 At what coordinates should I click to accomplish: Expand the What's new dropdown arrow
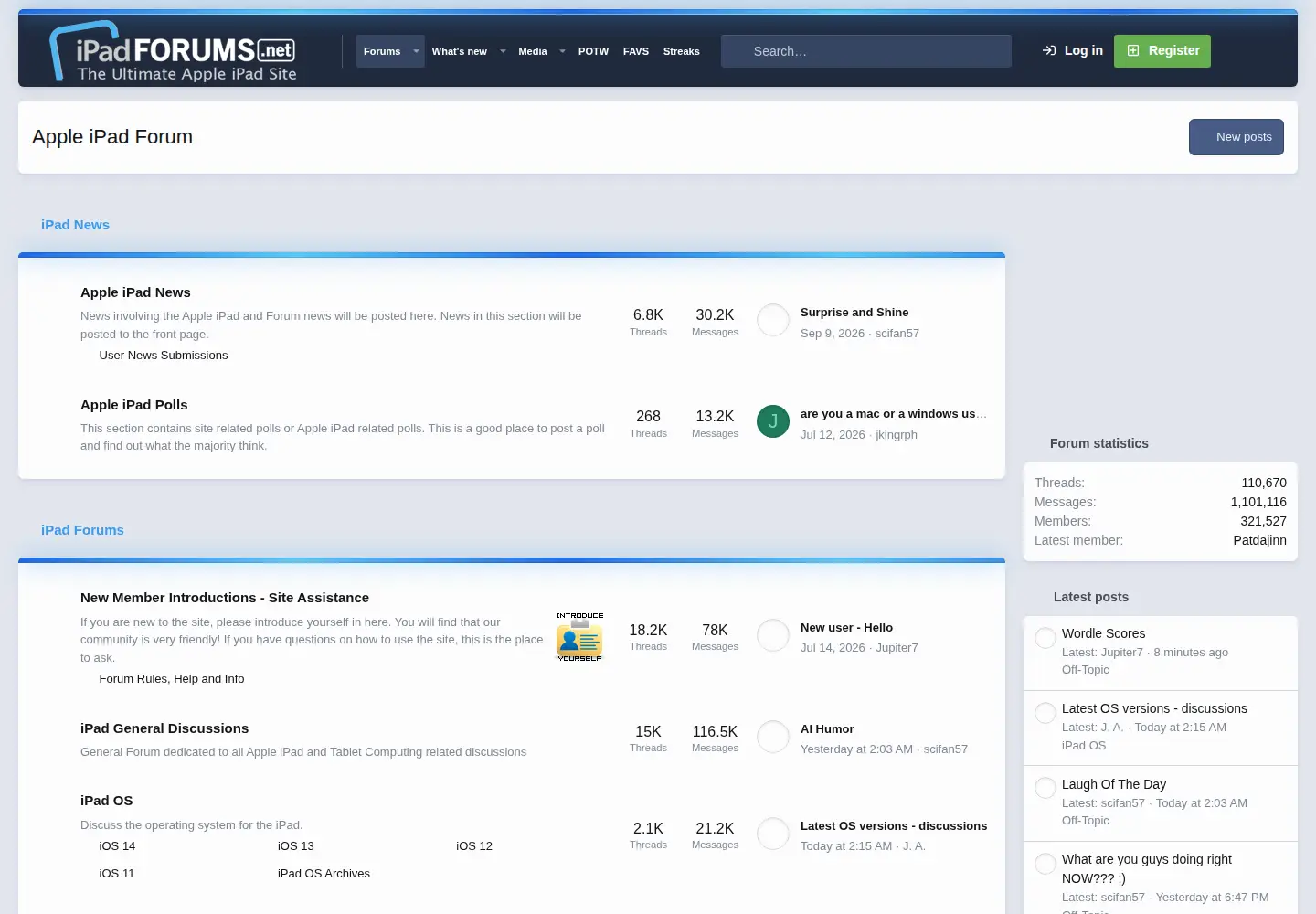pyautogui.click(x=503, y=51)
